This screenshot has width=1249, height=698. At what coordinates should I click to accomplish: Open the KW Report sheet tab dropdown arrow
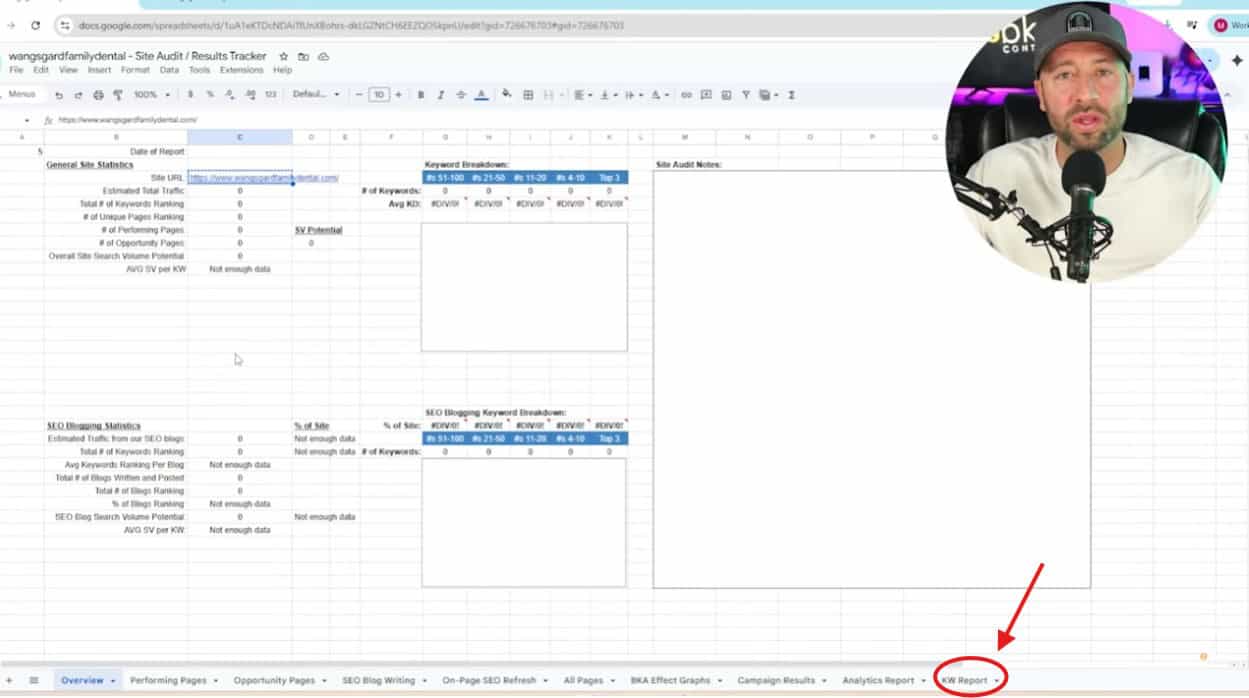(996, 680)
